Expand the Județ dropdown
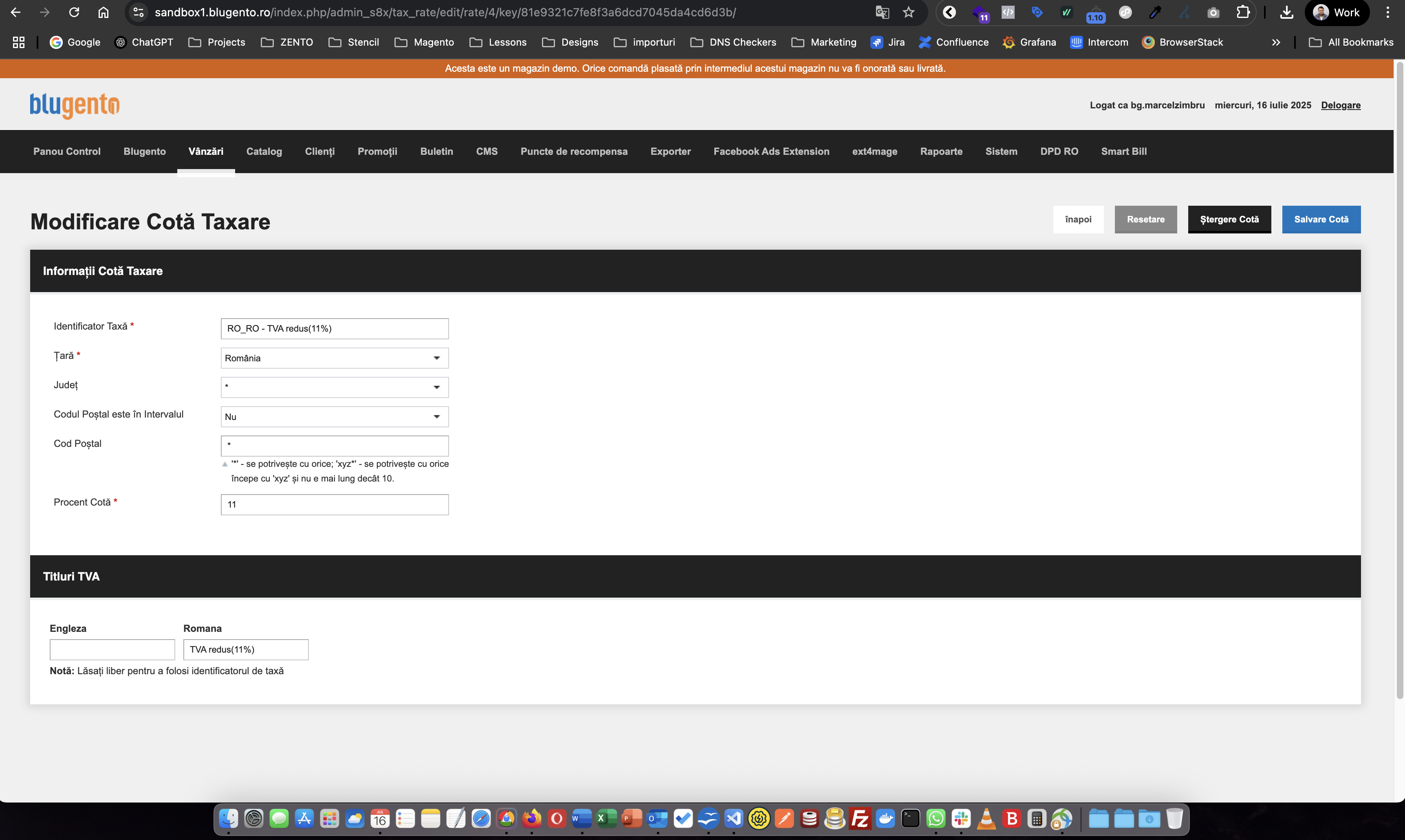The image size is (1405, 840). [335, 387]
